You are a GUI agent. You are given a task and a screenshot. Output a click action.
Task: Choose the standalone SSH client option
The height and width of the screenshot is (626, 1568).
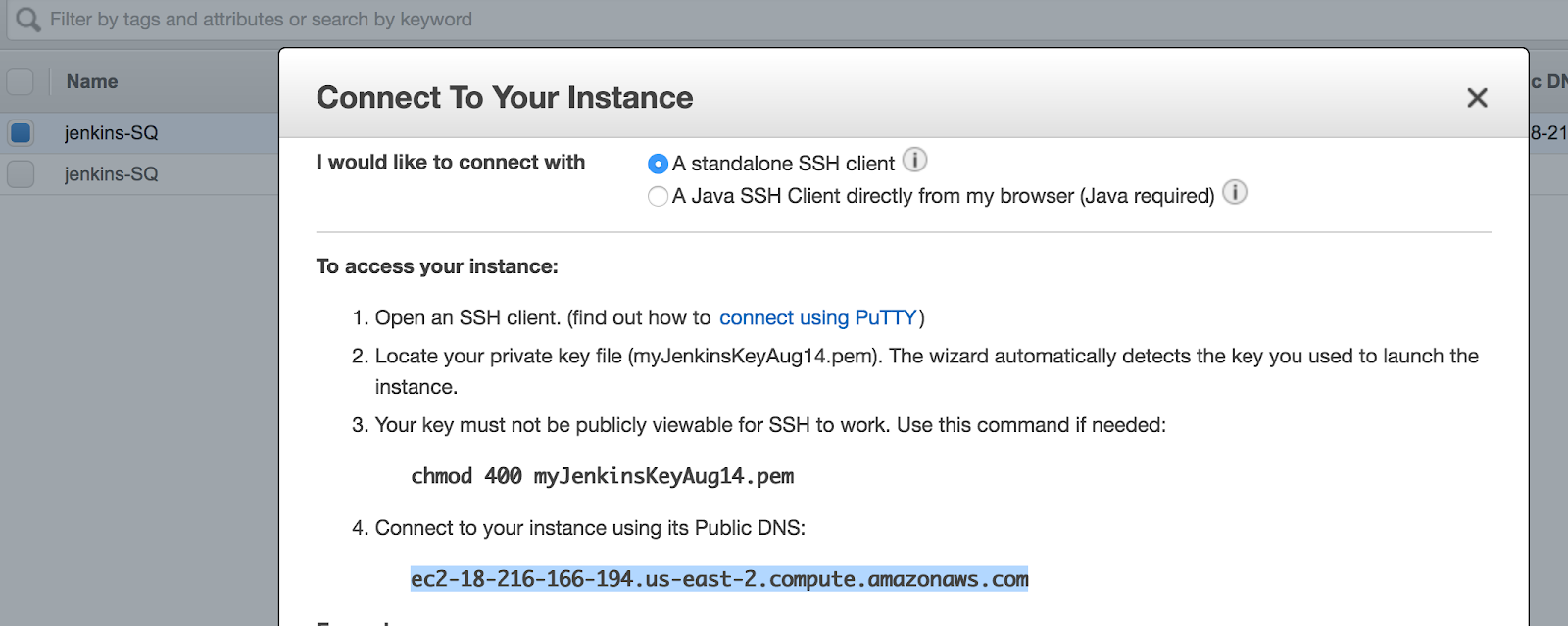(659, 164)
